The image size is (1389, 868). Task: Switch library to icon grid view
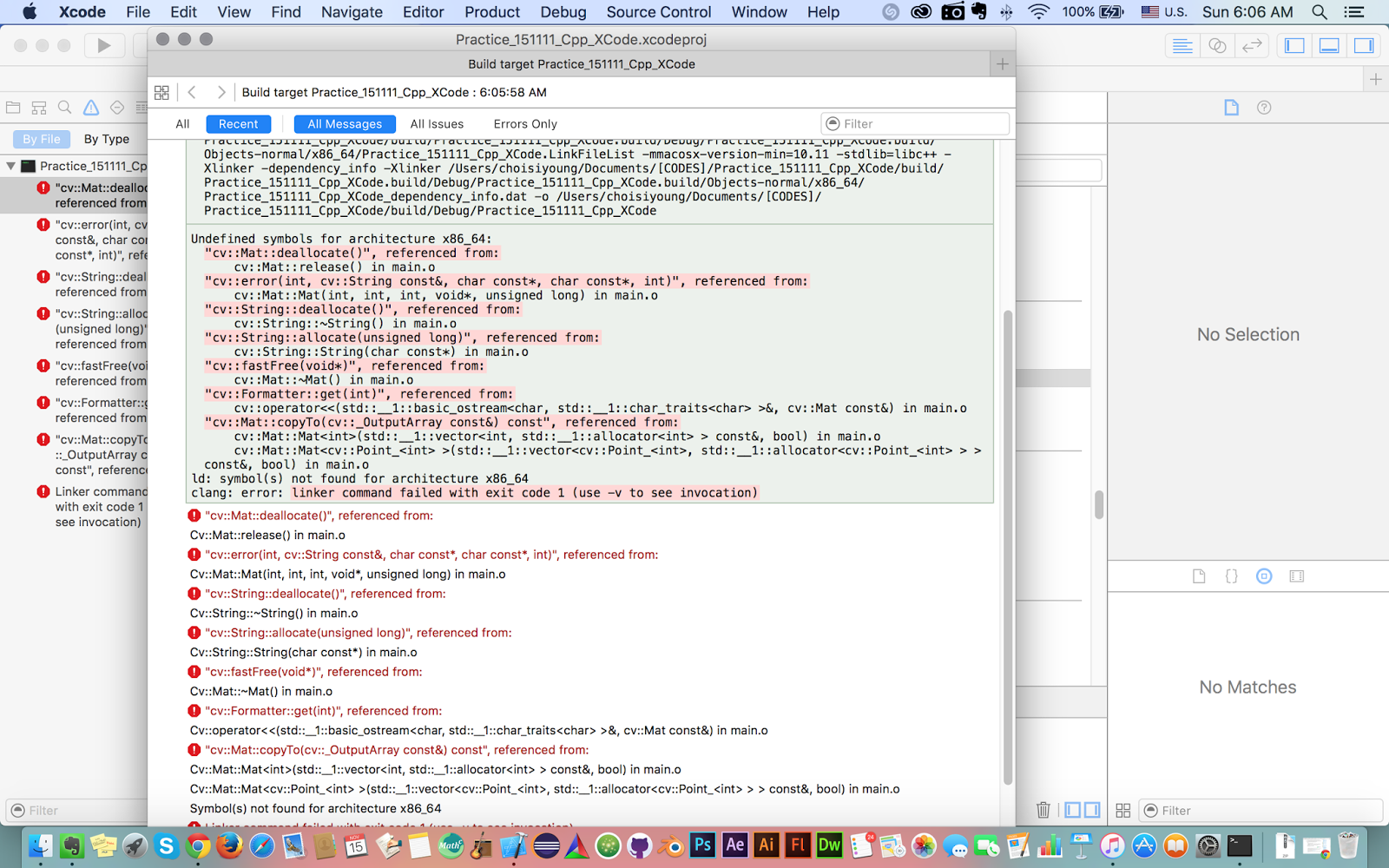pos(1122,810)
